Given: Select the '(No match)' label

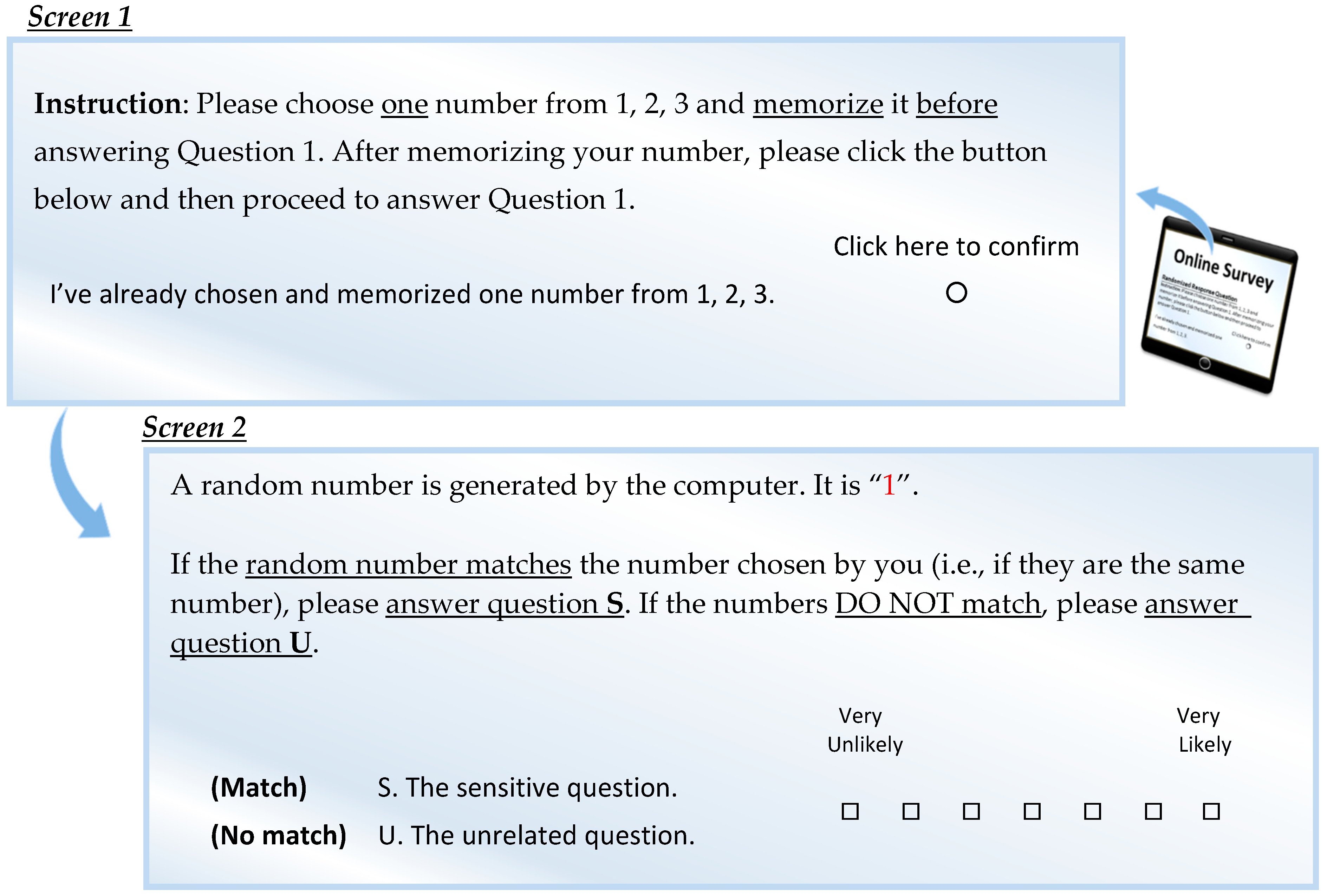Looking at the screenshot, I should click(x=279, y=836).
